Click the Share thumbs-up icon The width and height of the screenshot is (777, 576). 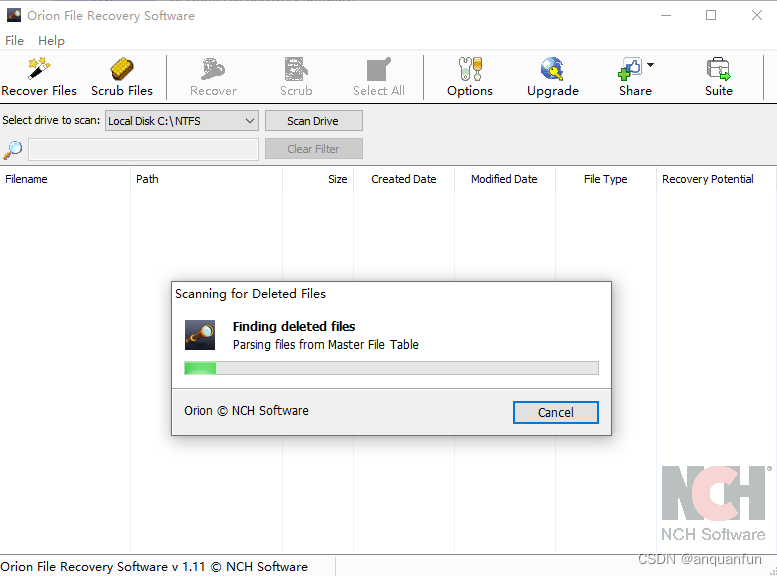[630, 69]
